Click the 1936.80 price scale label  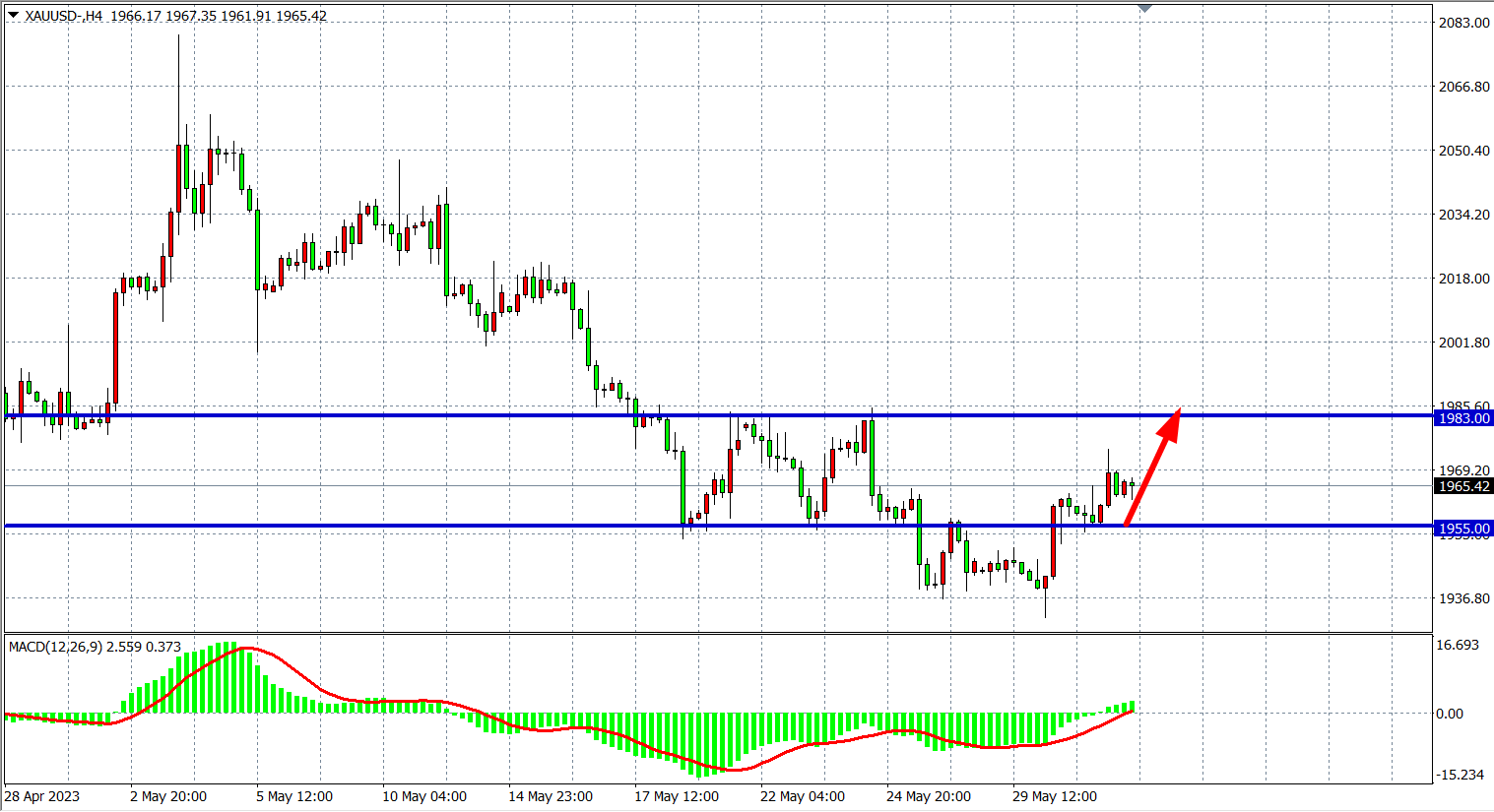tap(1463, 598)
